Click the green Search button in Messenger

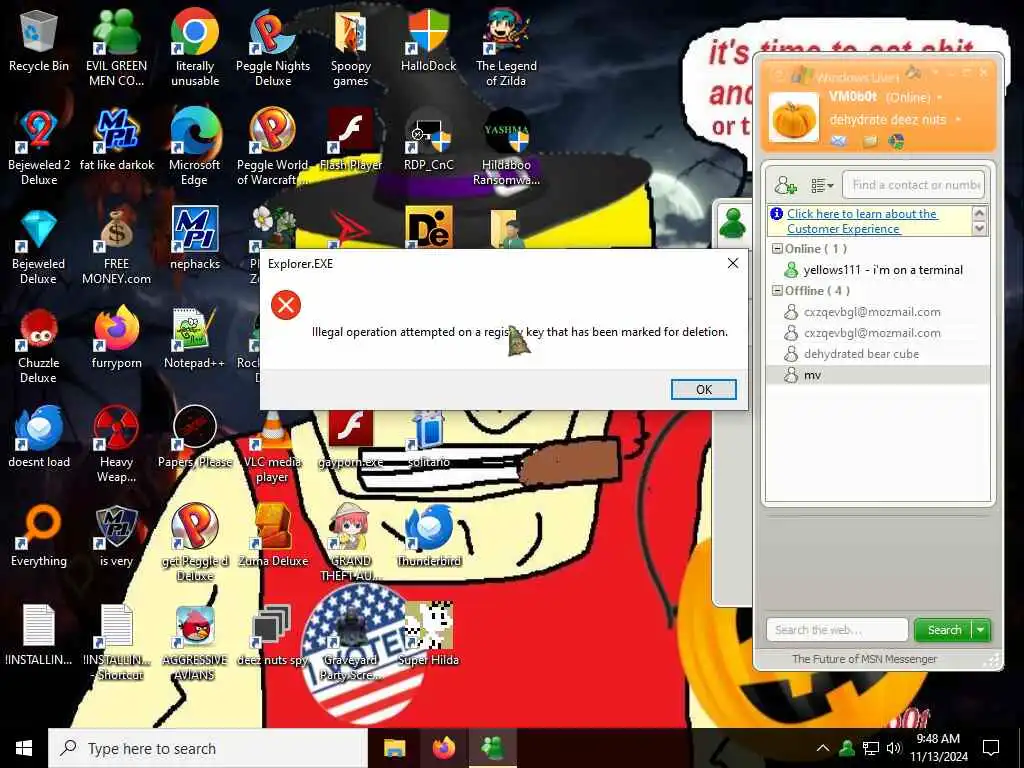[x=944, y=630]
